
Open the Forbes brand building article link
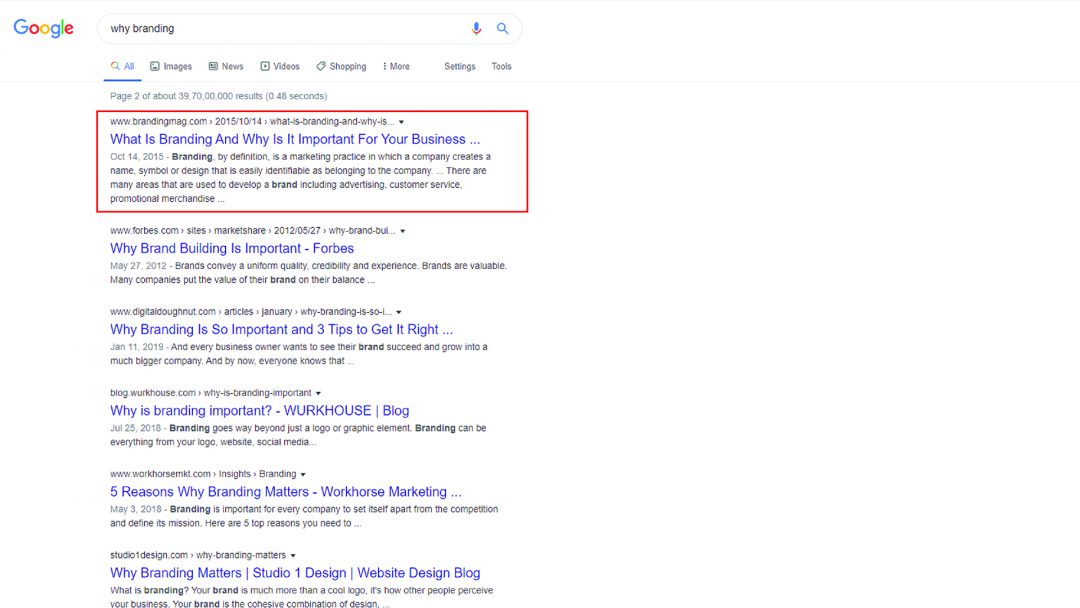click(x=231, y=248)
